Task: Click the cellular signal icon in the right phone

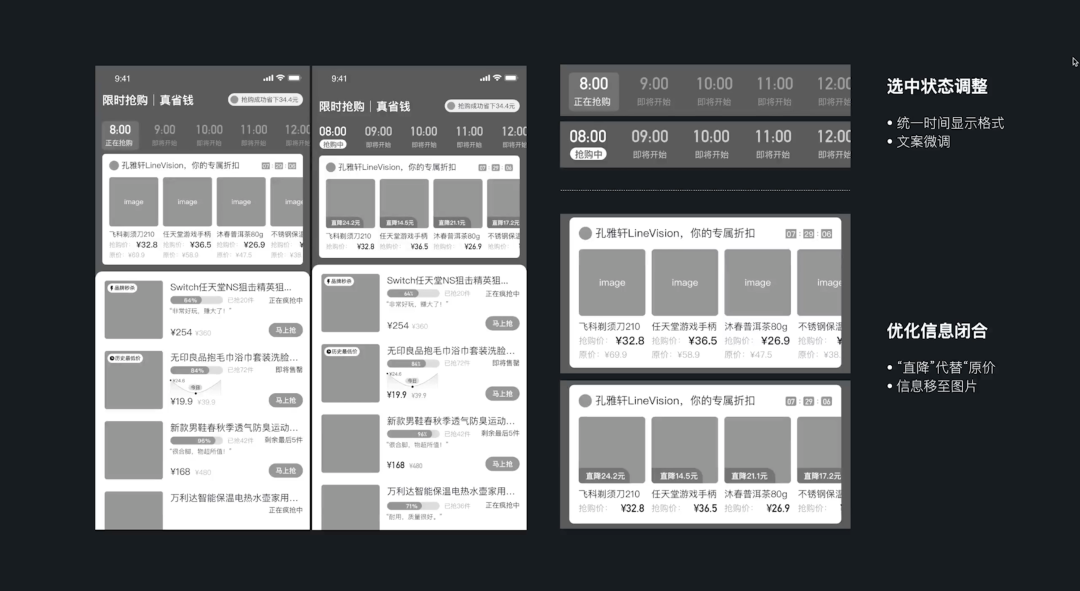Action: point(485,78)
